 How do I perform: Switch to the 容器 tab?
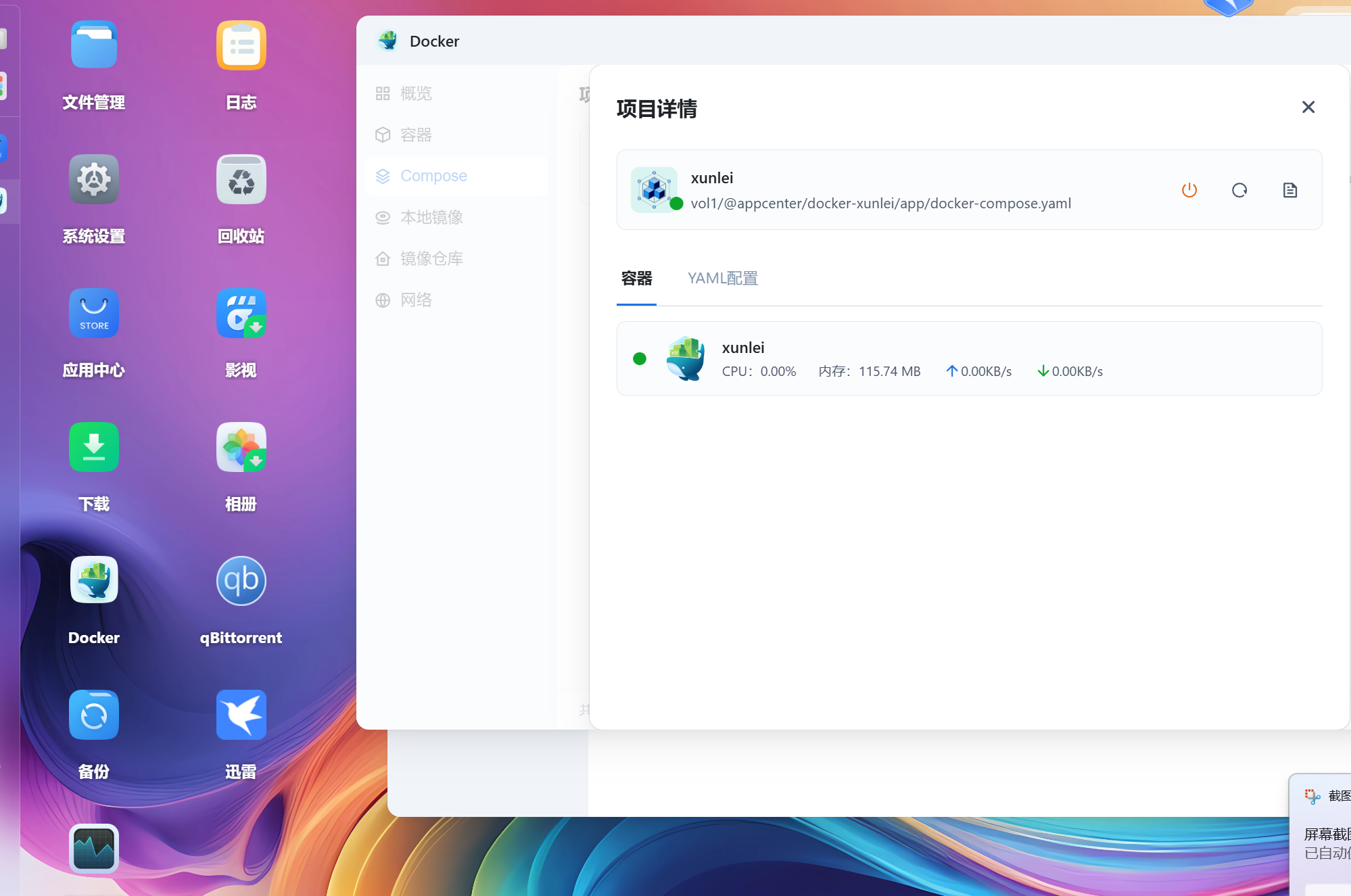636,279
